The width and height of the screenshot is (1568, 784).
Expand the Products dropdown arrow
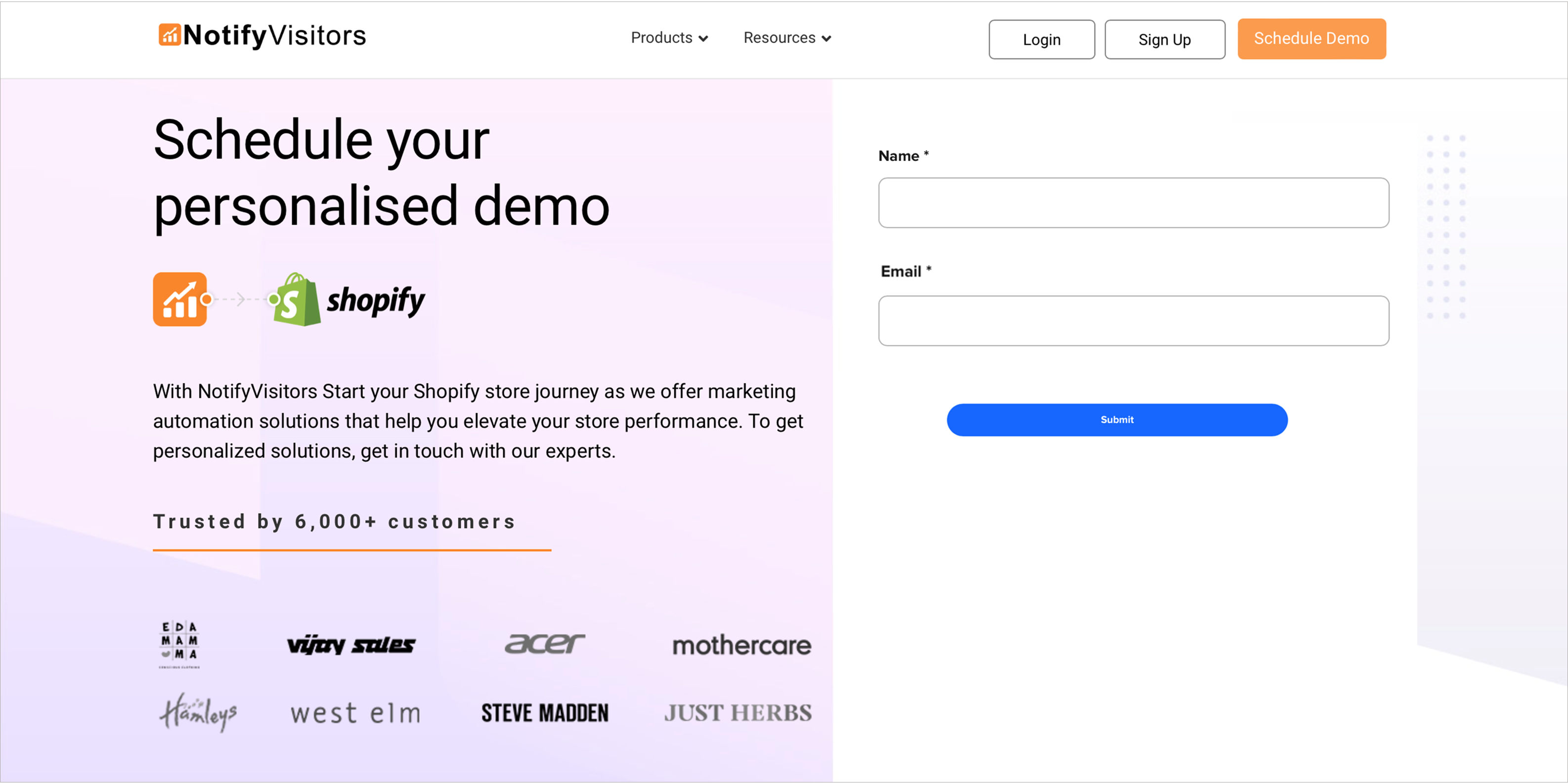pos(703,39)
